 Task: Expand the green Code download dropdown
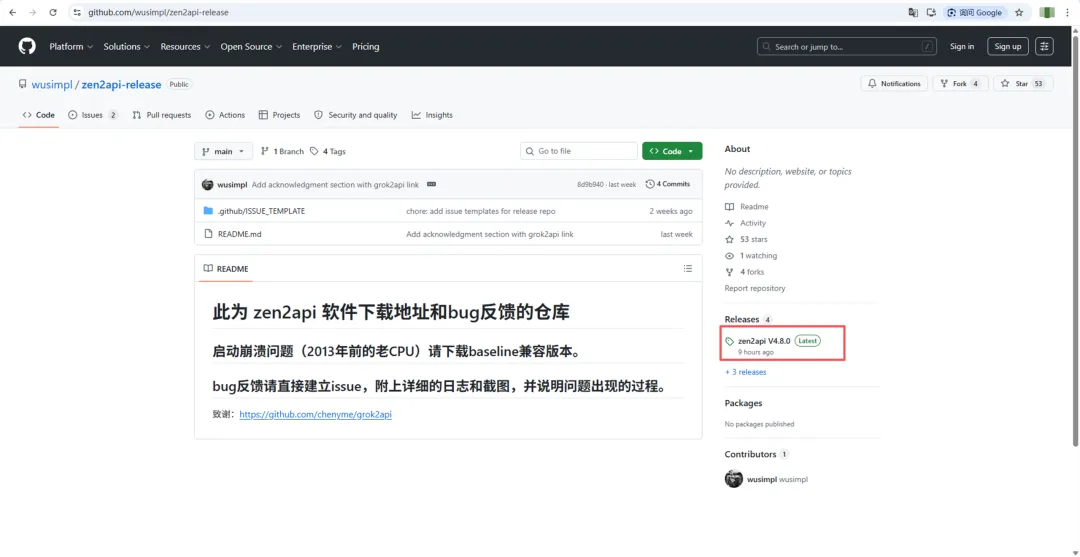click(x=672, y=151)
